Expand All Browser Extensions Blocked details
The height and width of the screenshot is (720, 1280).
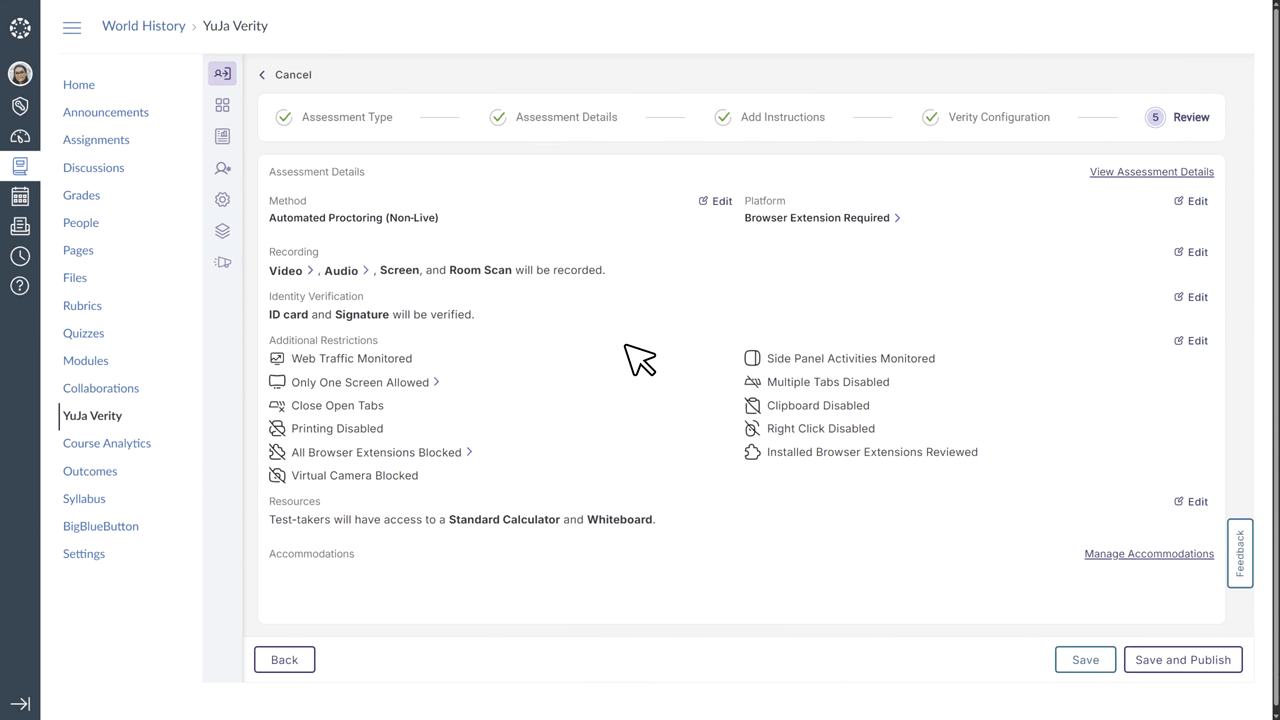point(469,452)
